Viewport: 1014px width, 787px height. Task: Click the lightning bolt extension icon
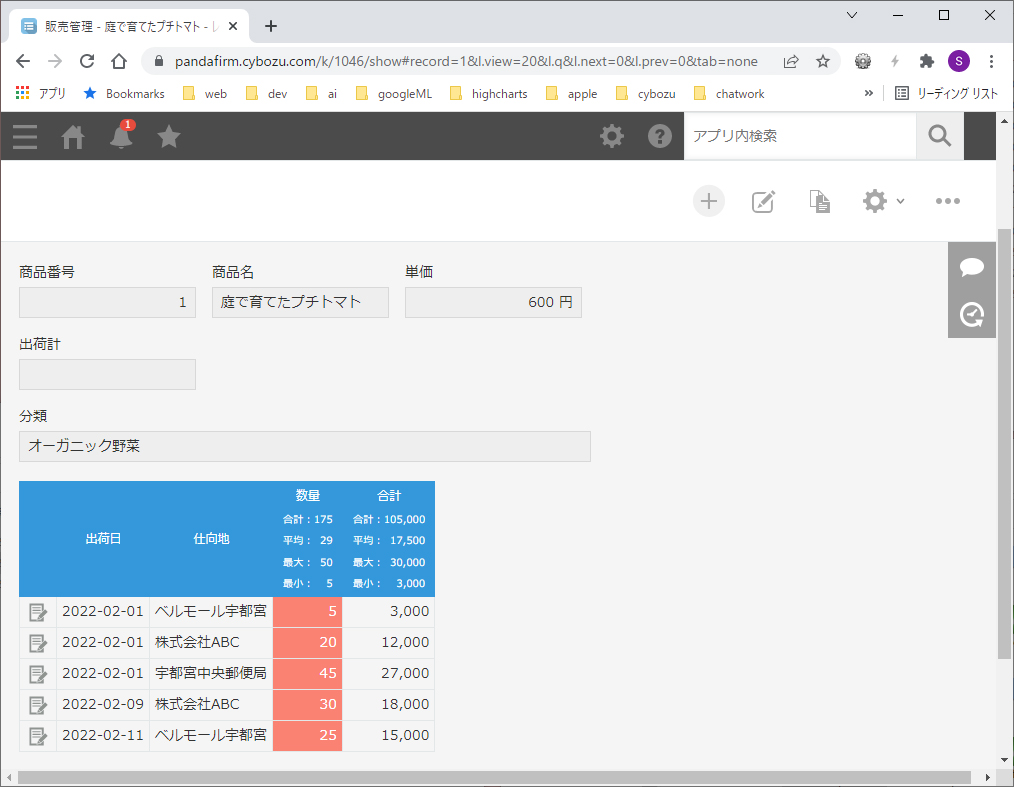coord(895,61)
